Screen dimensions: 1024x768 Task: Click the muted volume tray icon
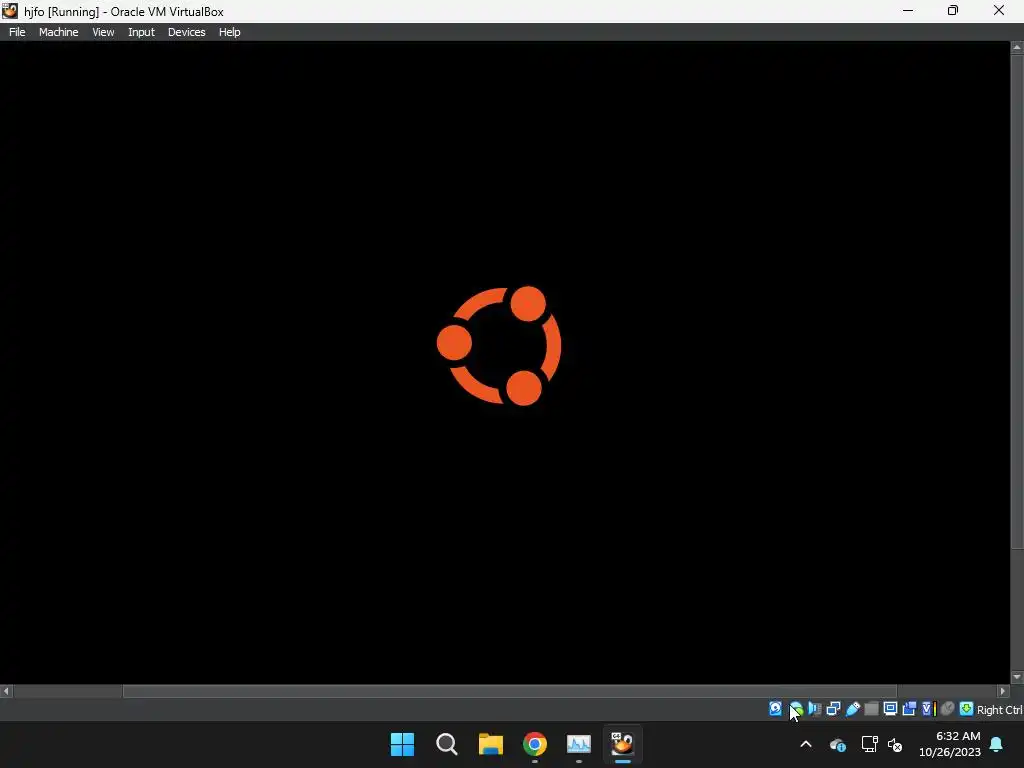point(895,744)
